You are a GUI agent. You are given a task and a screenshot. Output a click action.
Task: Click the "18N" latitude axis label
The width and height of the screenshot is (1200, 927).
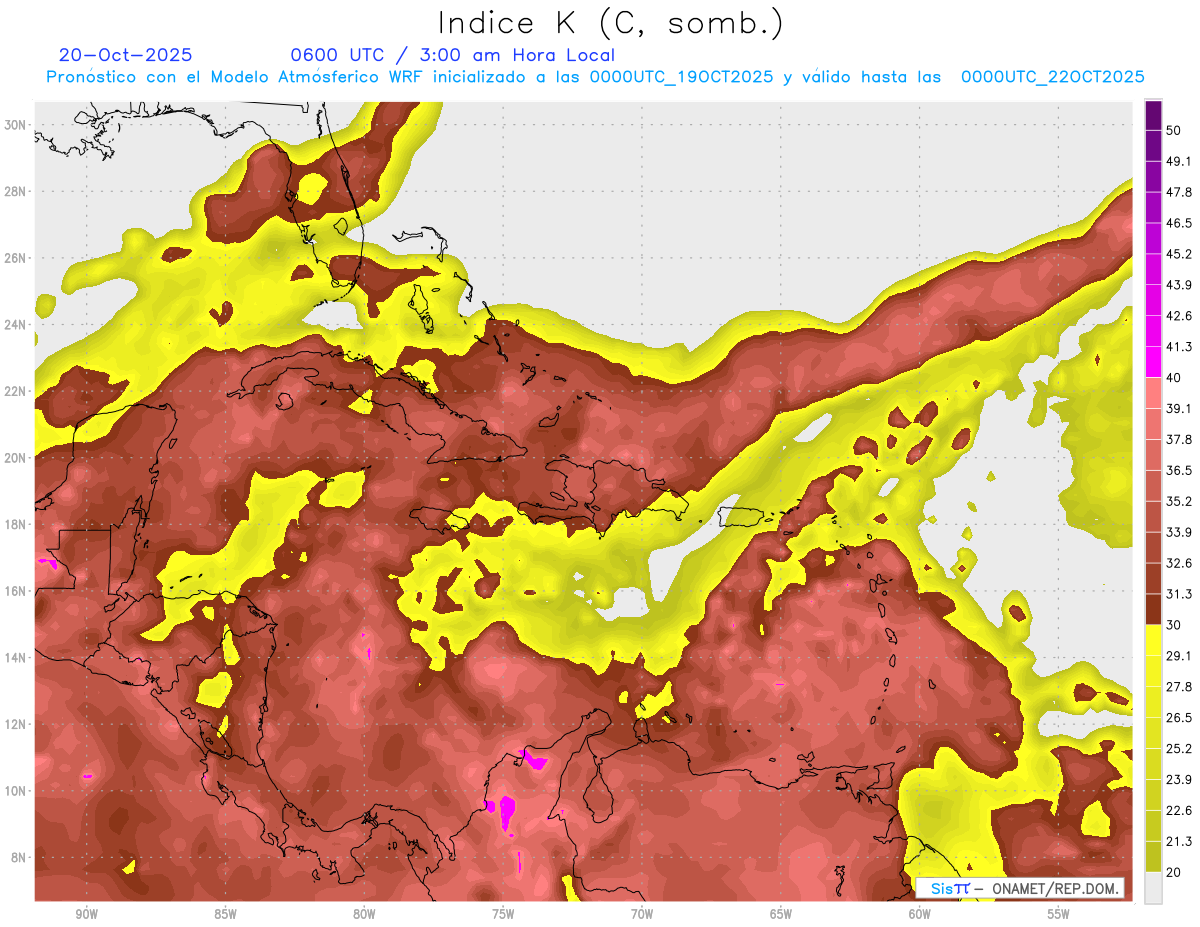pos(15,524)
